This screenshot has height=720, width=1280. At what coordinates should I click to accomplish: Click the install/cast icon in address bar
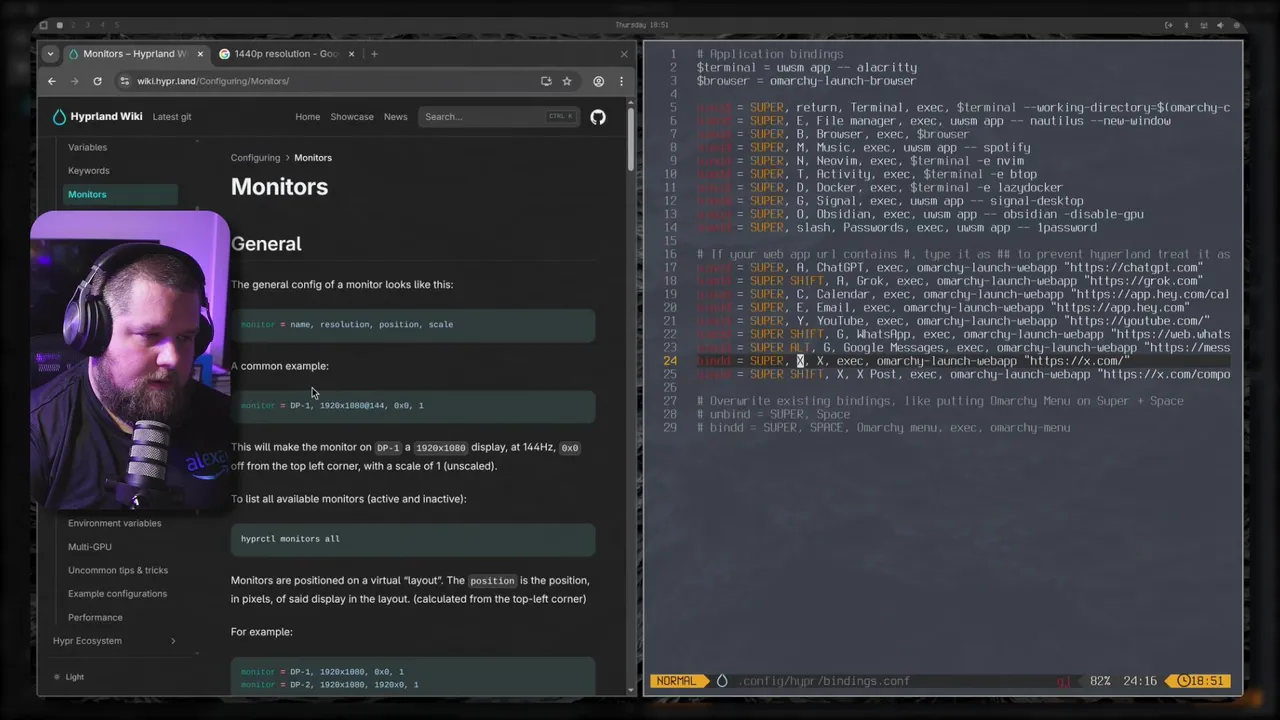point(546,81)
